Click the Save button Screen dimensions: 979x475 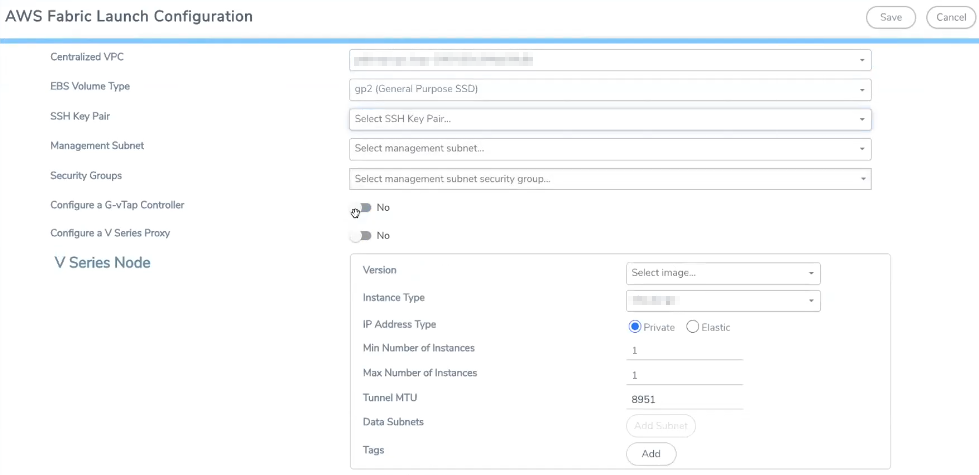[890, 17]
